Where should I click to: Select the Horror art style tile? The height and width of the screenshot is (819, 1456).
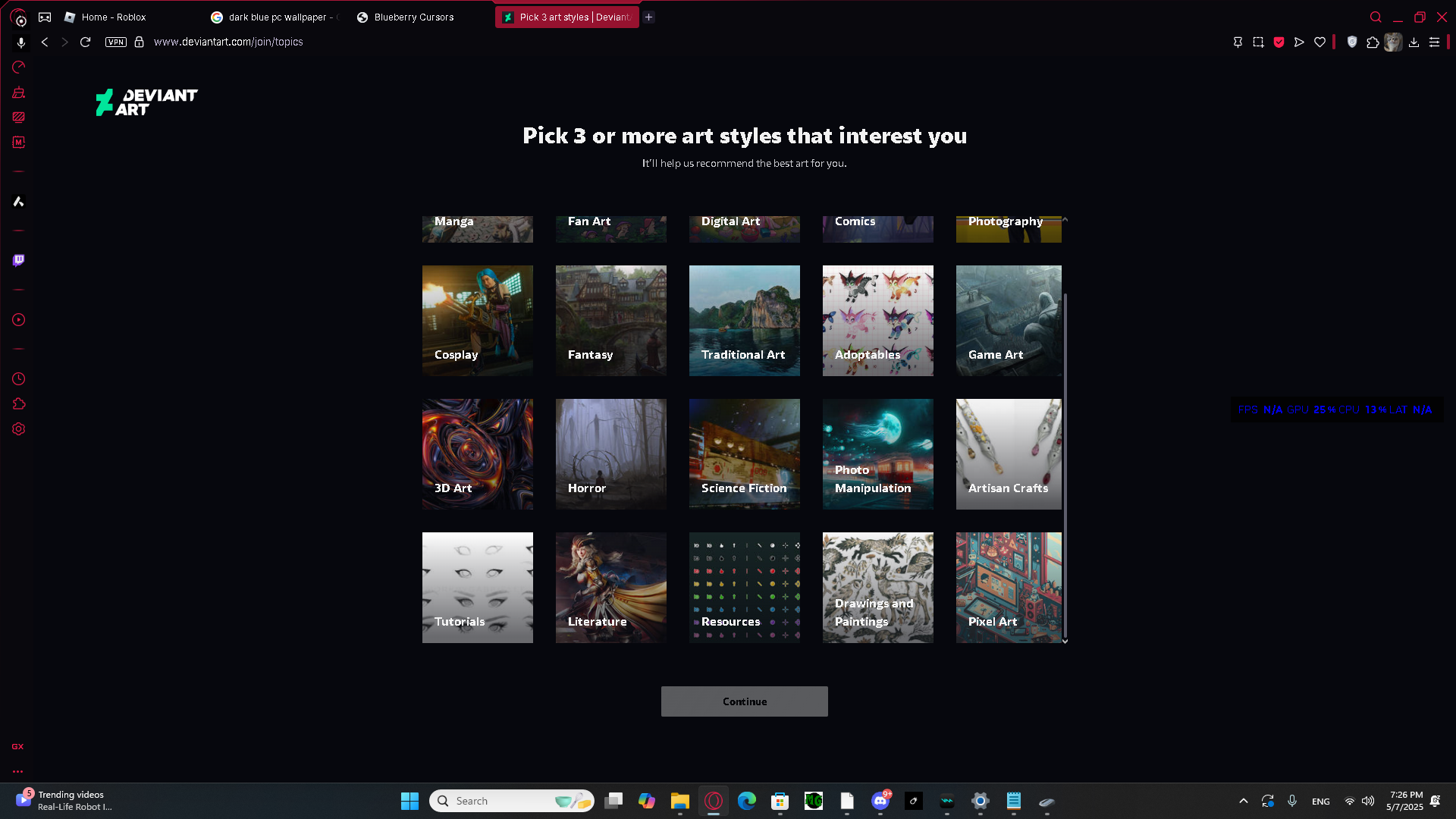click(611, 454)
